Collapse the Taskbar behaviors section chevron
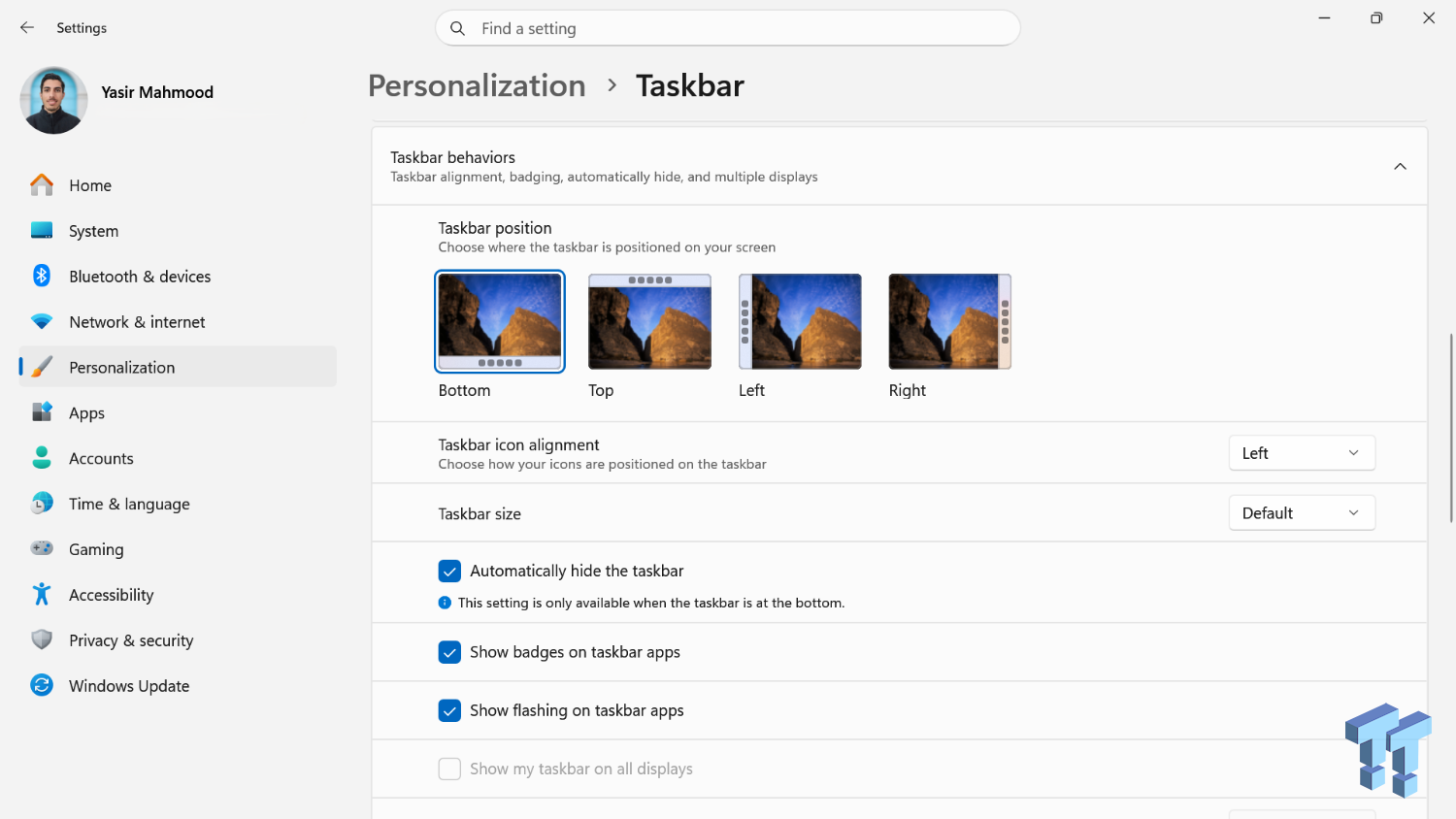 [1400, 167]
